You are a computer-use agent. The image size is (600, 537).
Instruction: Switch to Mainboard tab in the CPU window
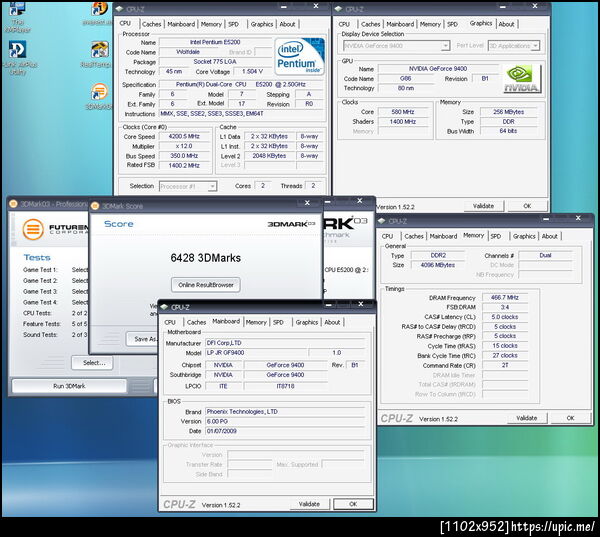point(181,24)
